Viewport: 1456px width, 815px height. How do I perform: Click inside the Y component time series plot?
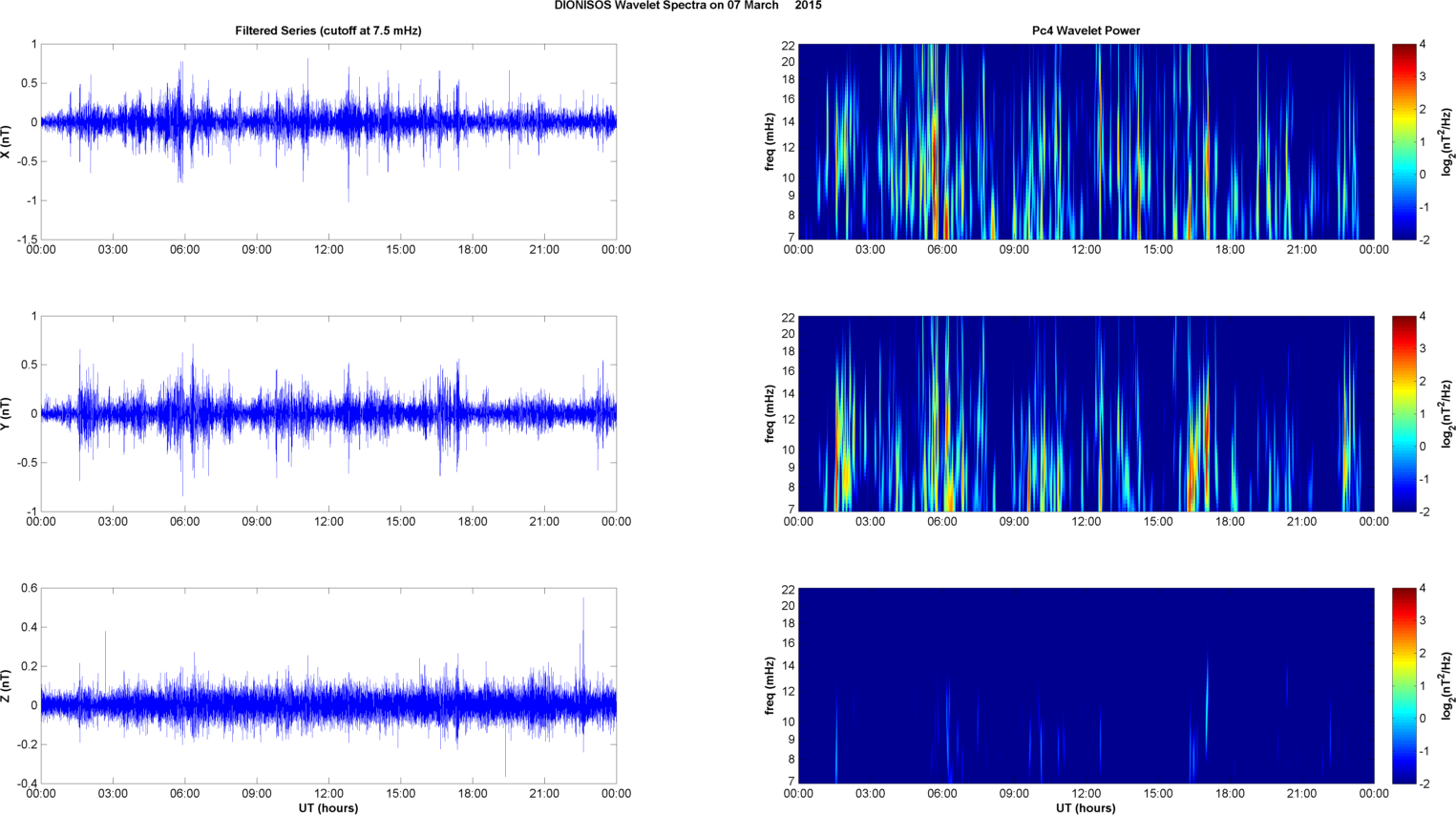click(x=328, y=413)
